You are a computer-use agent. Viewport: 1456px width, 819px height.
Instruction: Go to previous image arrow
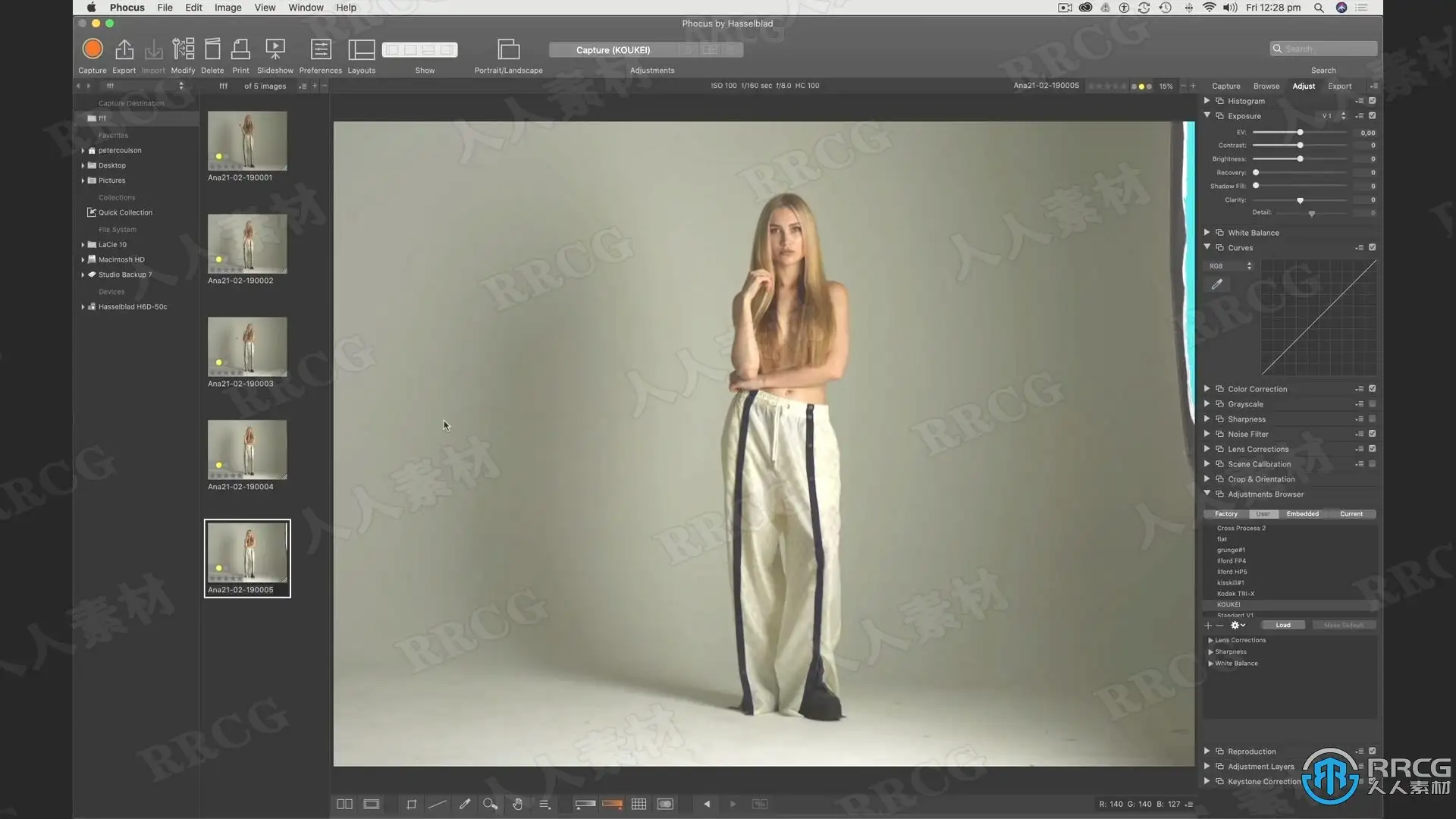point(707,805)
